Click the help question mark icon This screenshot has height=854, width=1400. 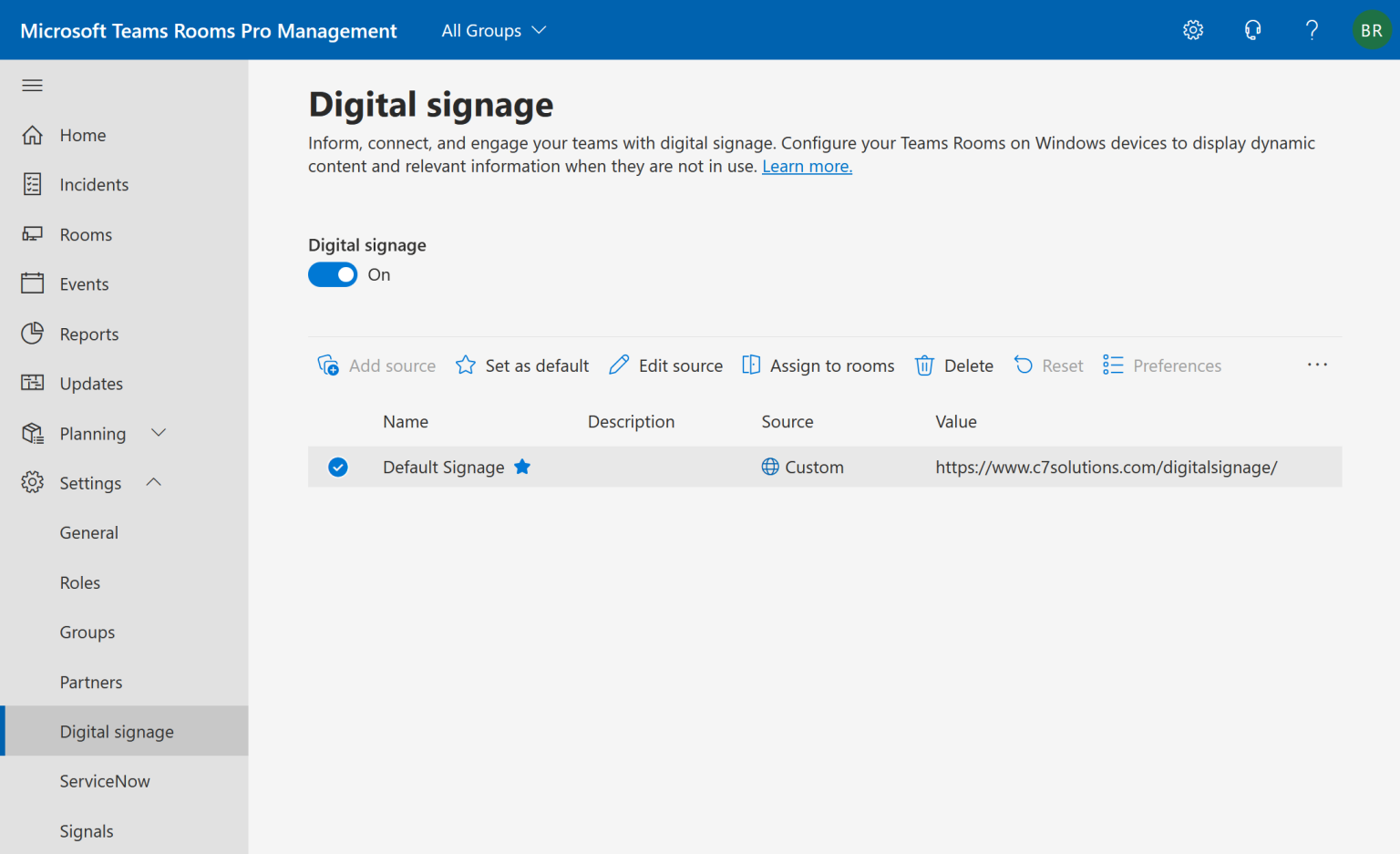1312,29
